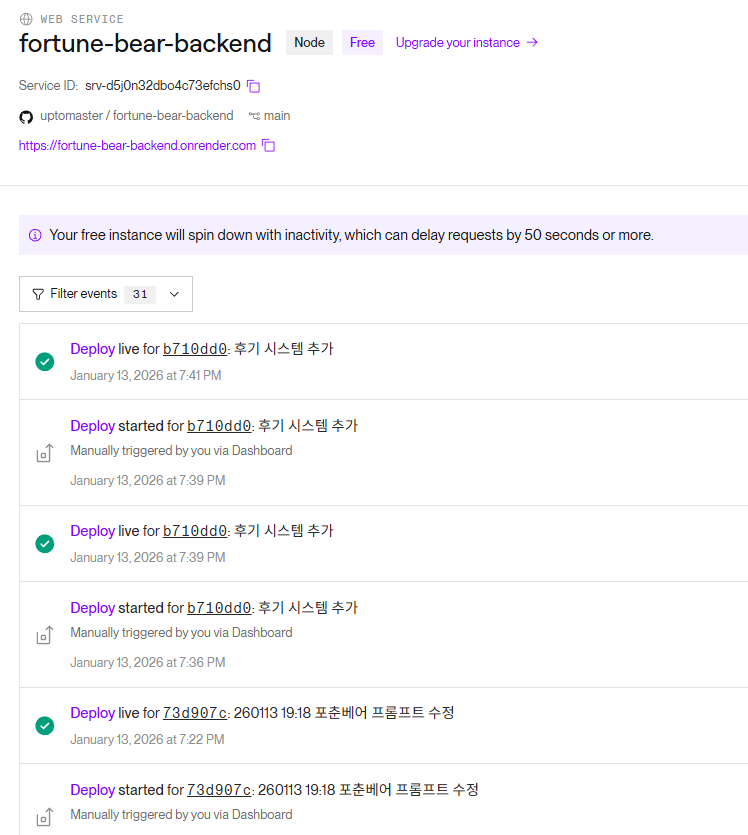Image resolution: width=748 pixels, height=835 pixels.
Task: Click the globe icon beside WEB SERVICE
Action: point(26,19)
